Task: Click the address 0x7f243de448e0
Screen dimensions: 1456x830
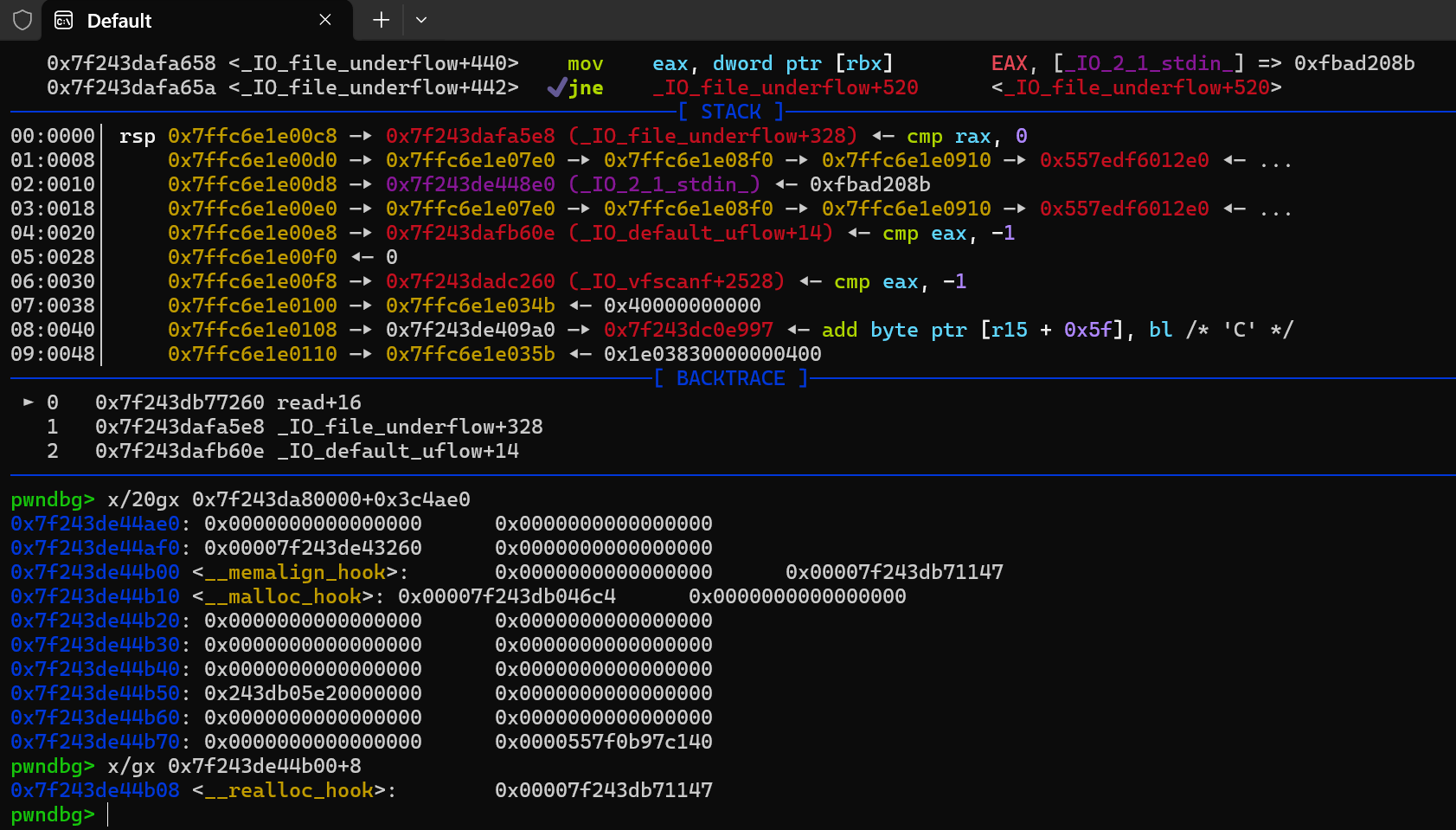Action: tap(471, 184)
